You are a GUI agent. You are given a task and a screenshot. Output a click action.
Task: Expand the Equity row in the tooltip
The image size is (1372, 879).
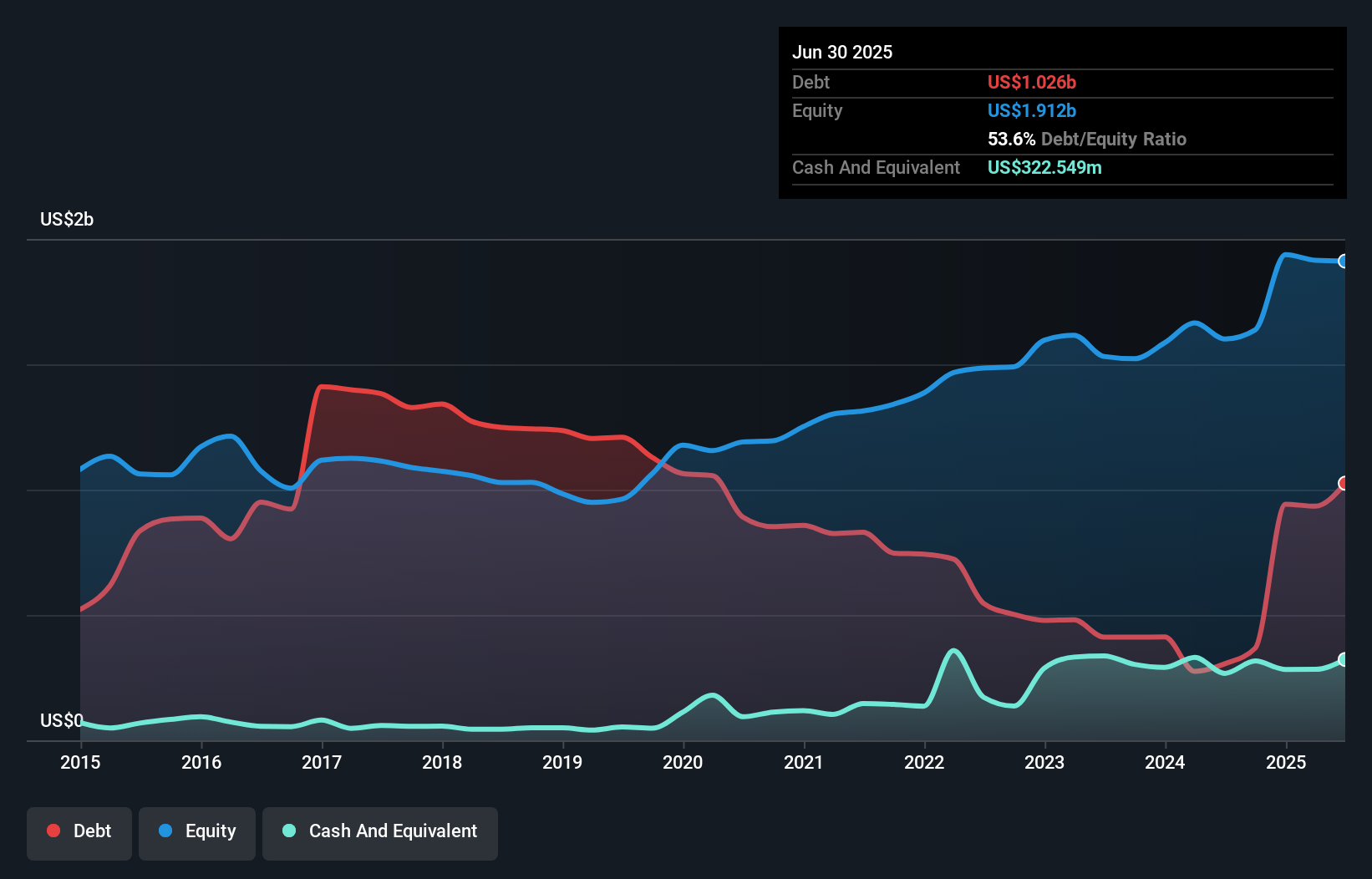tap(817, 110)
